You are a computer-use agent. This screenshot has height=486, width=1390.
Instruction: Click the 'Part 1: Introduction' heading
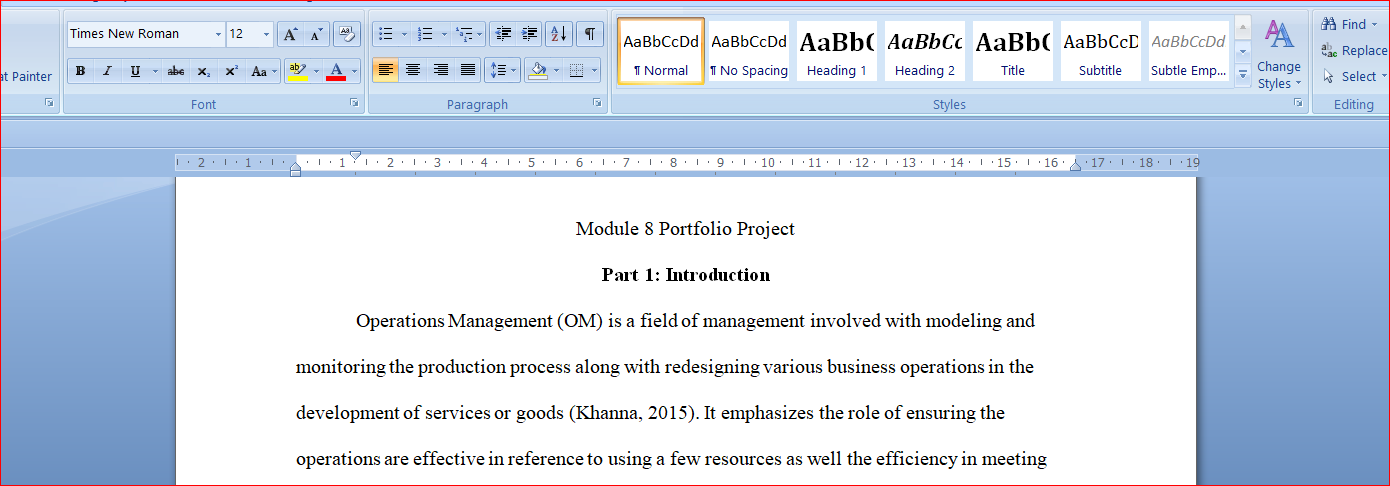coord(685,275)
